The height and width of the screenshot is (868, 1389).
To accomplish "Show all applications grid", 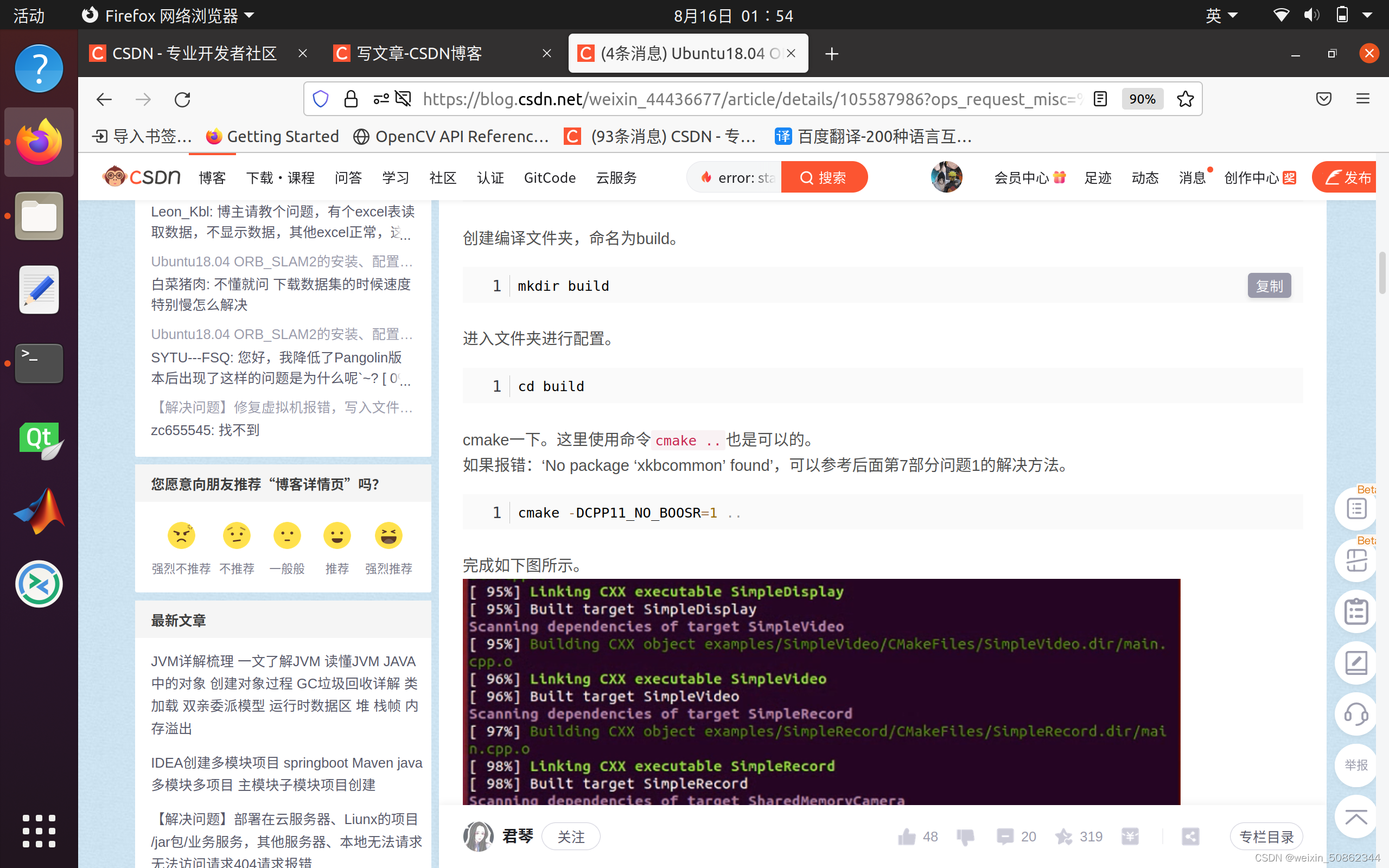I will [39, 830].
